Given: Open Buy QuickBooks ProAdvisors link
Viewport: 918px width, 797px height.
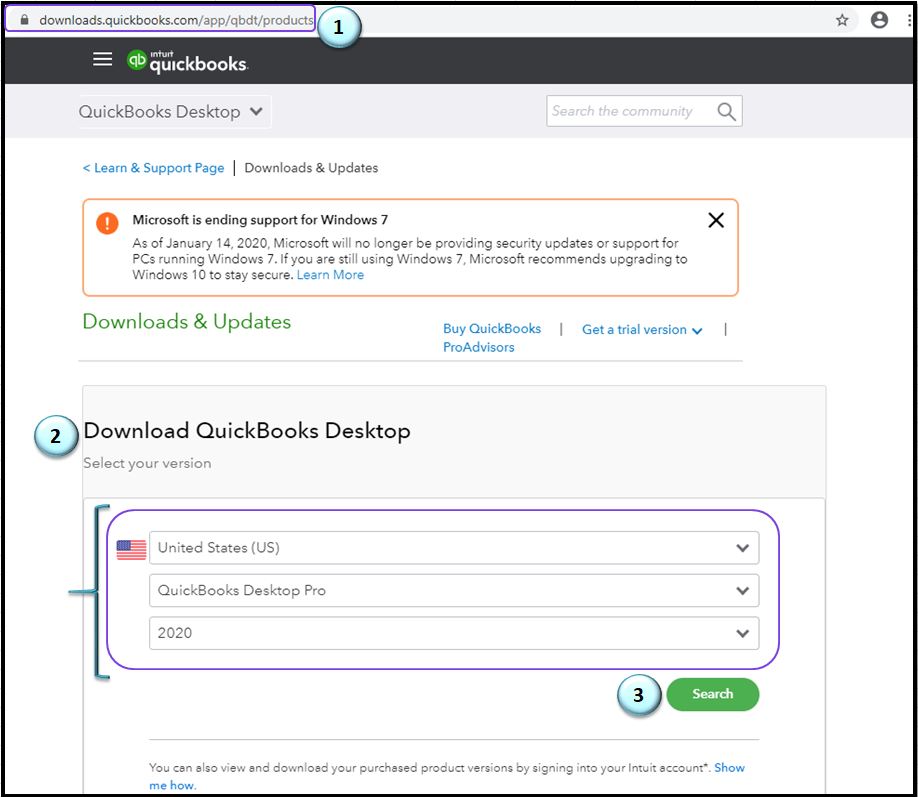Looking at the screenshot, I should coord(492,338).
